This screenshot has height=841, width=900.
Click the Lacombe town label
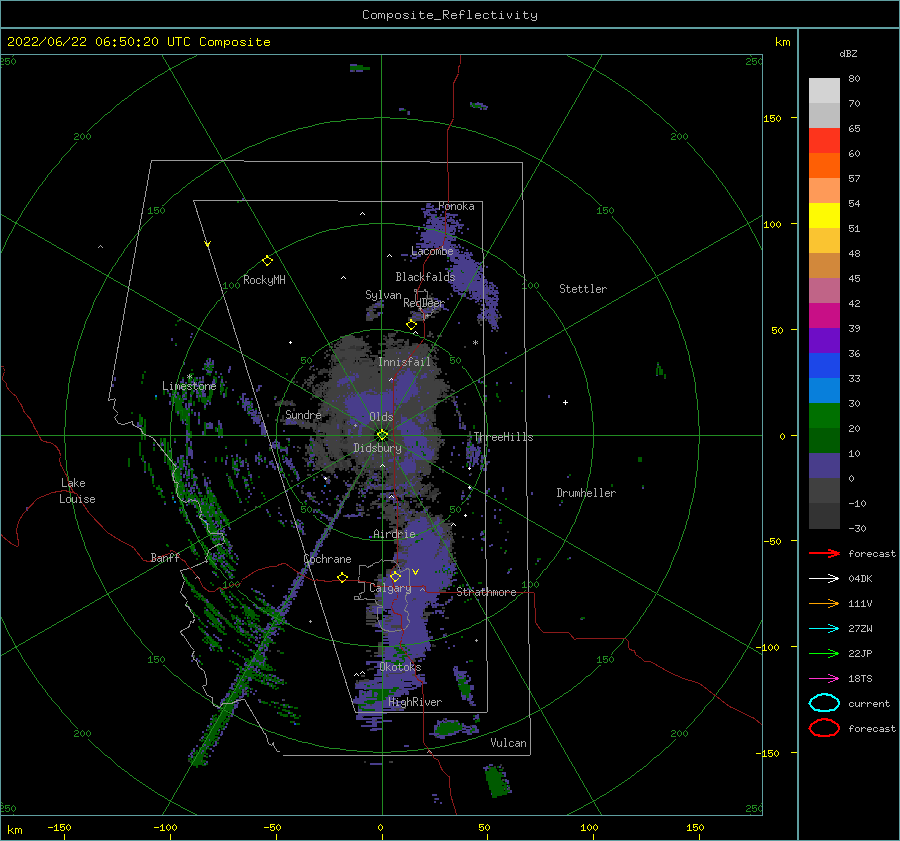point(432,251)
